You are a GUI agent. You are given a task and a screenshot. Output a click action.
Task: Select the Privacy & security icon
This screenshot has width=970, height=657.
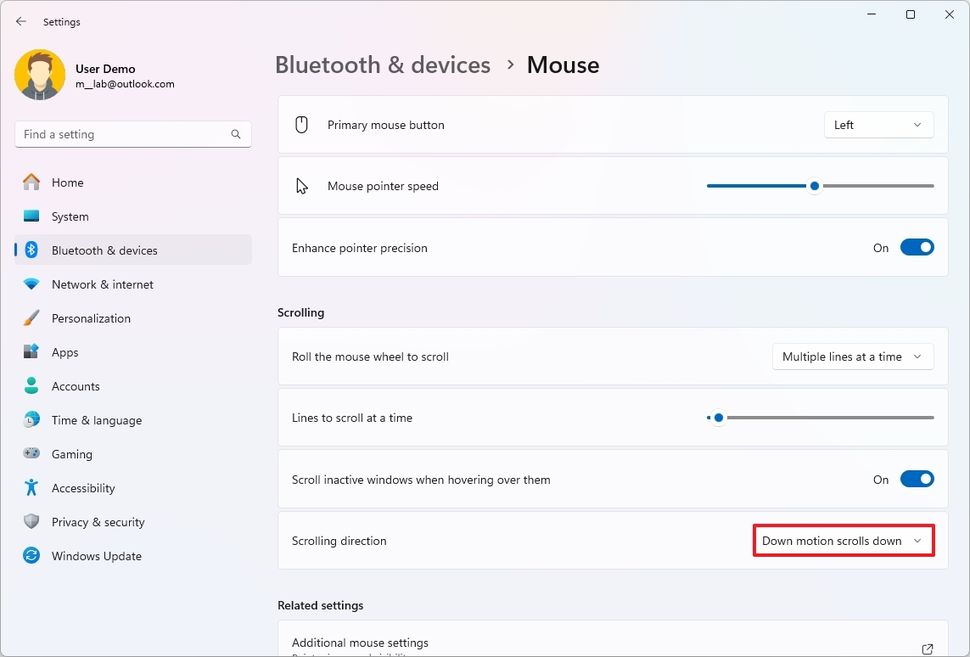(33, 522)
